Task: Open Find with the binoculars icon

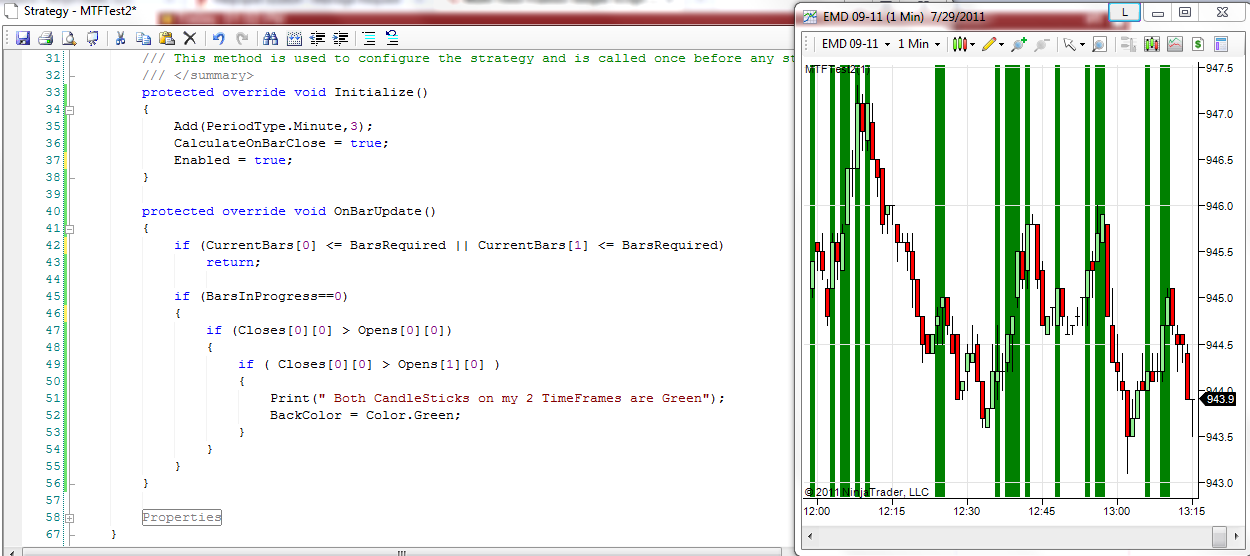Action: click(x=270, y=39)
